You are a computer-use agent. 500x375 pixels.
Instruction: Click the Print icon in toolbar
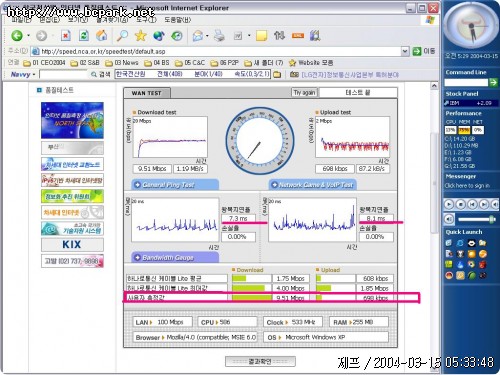219,35
